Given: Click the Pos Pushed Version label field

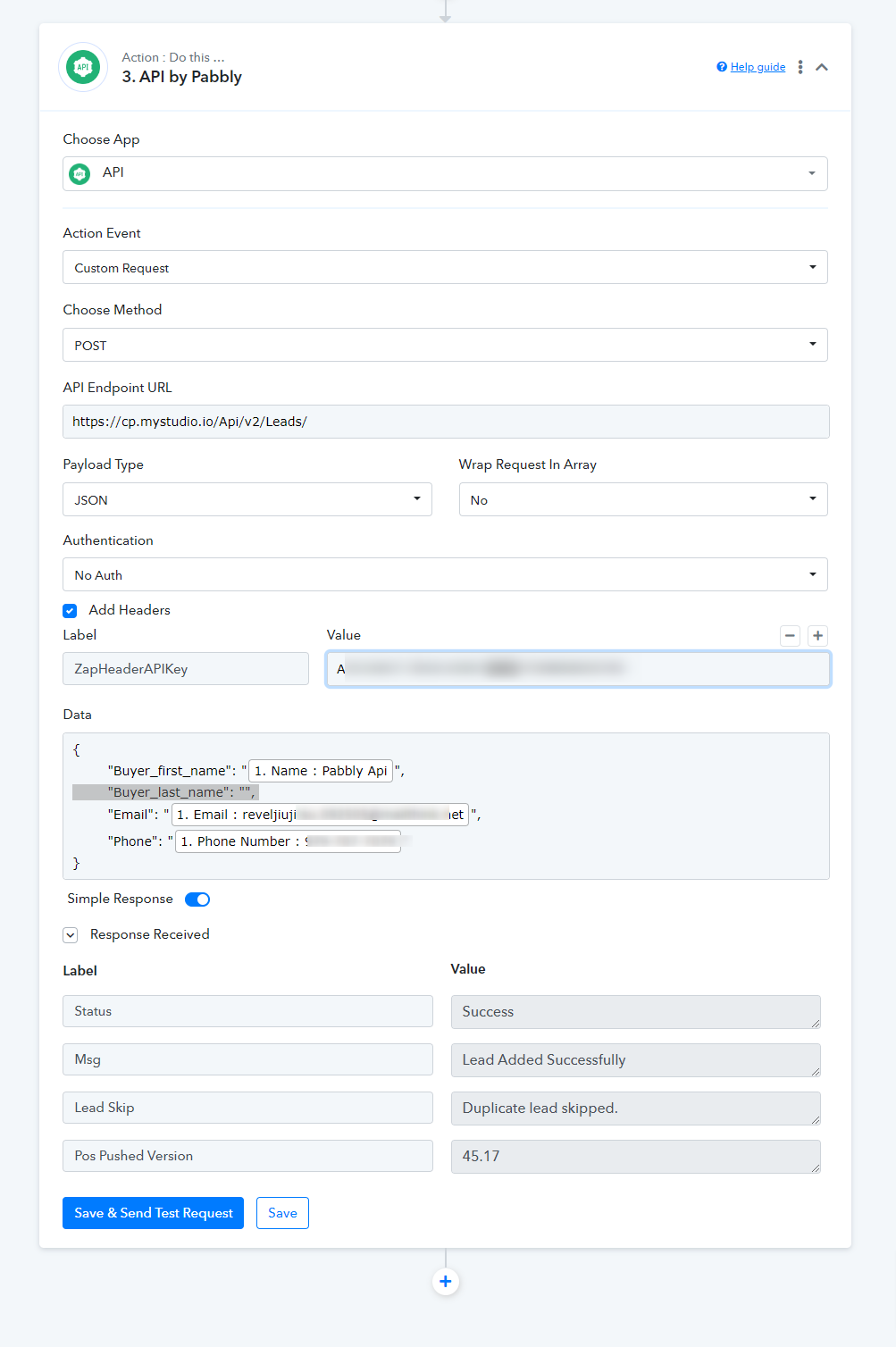Looking at the screenshot, I should point(247,1156).
